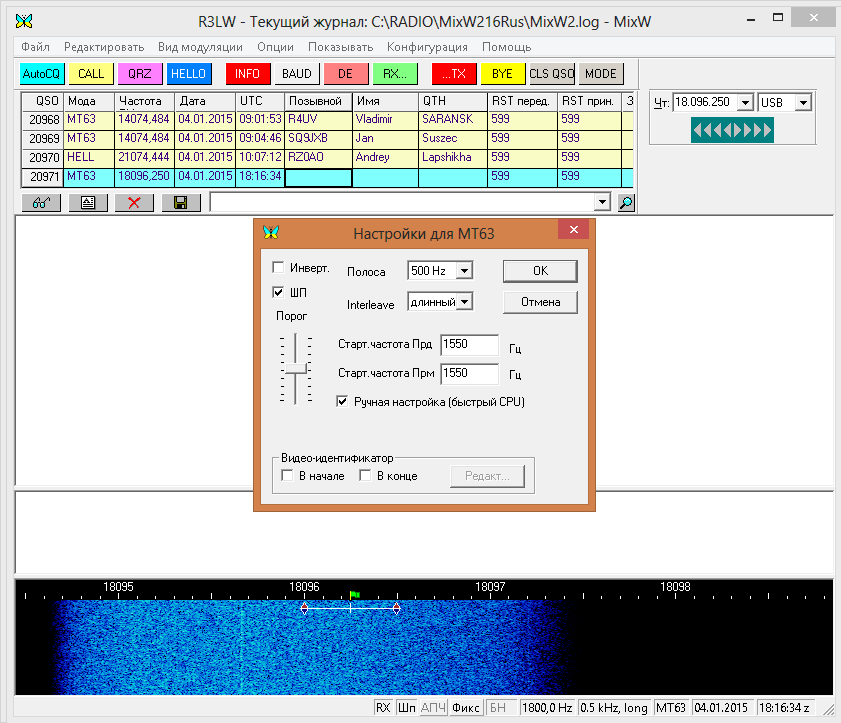Click the magnifier search icon
Viewport: 841px width, 723px height.
[626, 202]
